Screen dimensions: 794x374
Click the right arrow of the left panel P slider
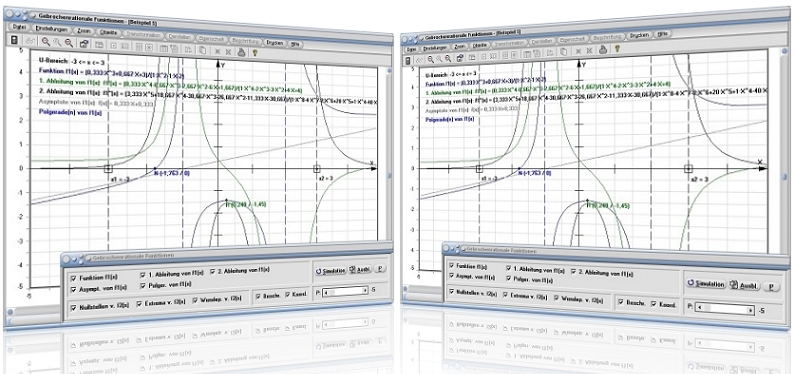pyautogui.click(x=365, y=290)
